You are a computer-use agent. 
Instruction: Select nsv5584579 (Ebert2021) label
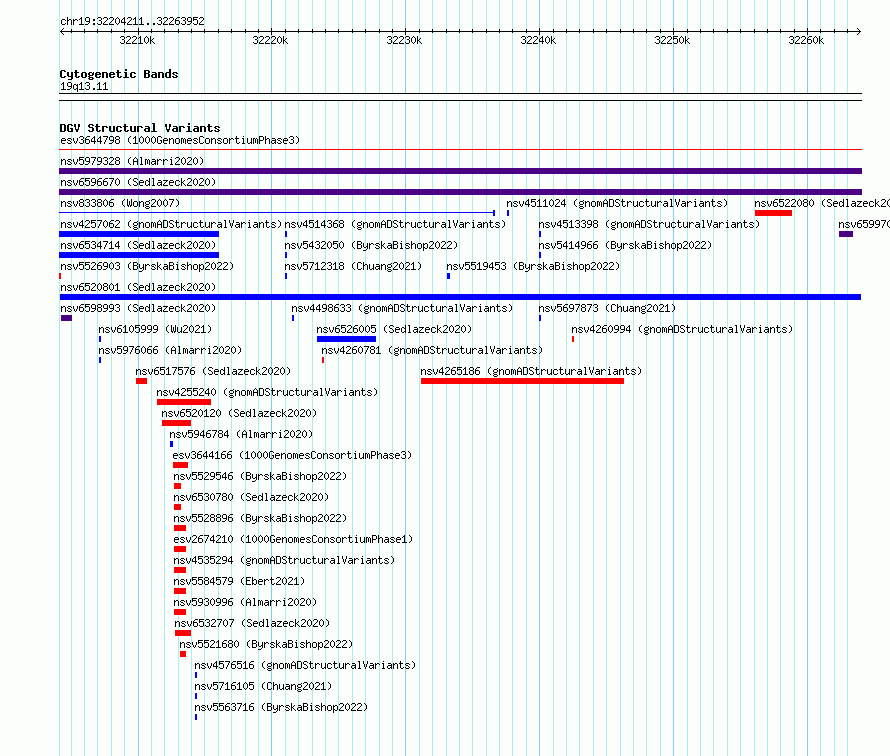(239, 581)
